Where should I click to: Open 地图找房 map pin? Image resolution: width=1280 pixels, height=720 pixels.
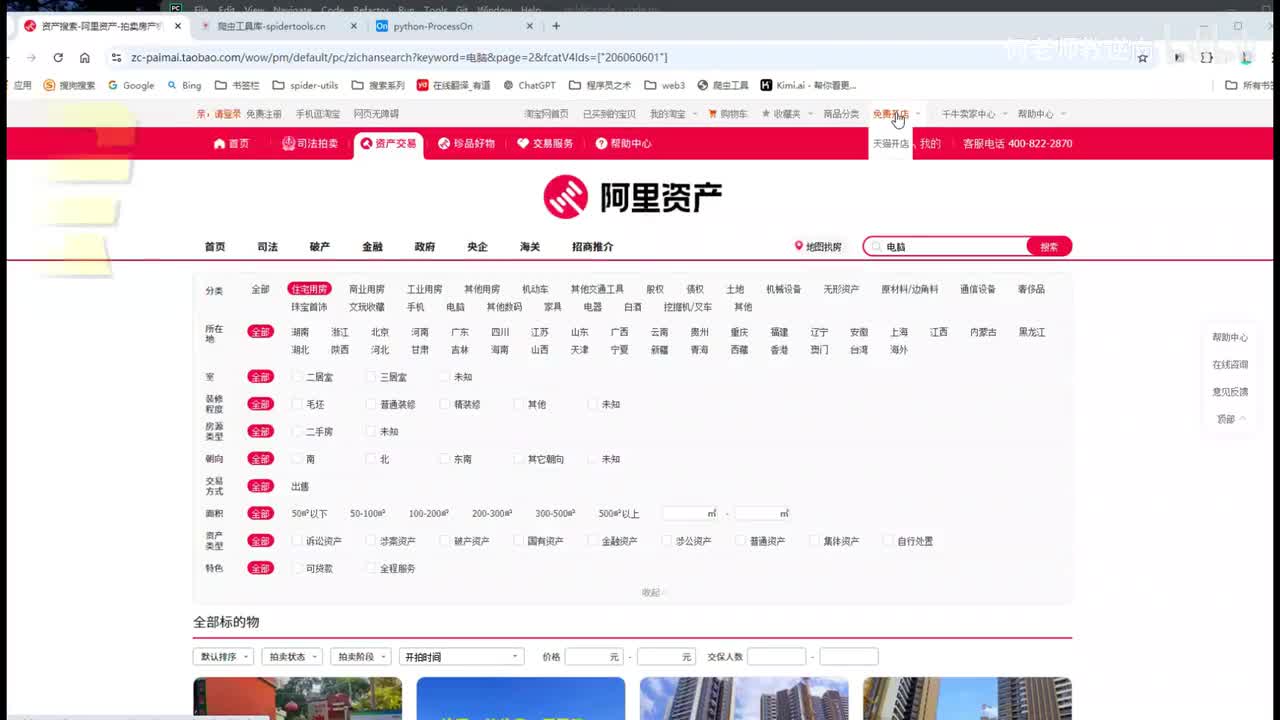point(818,246)
